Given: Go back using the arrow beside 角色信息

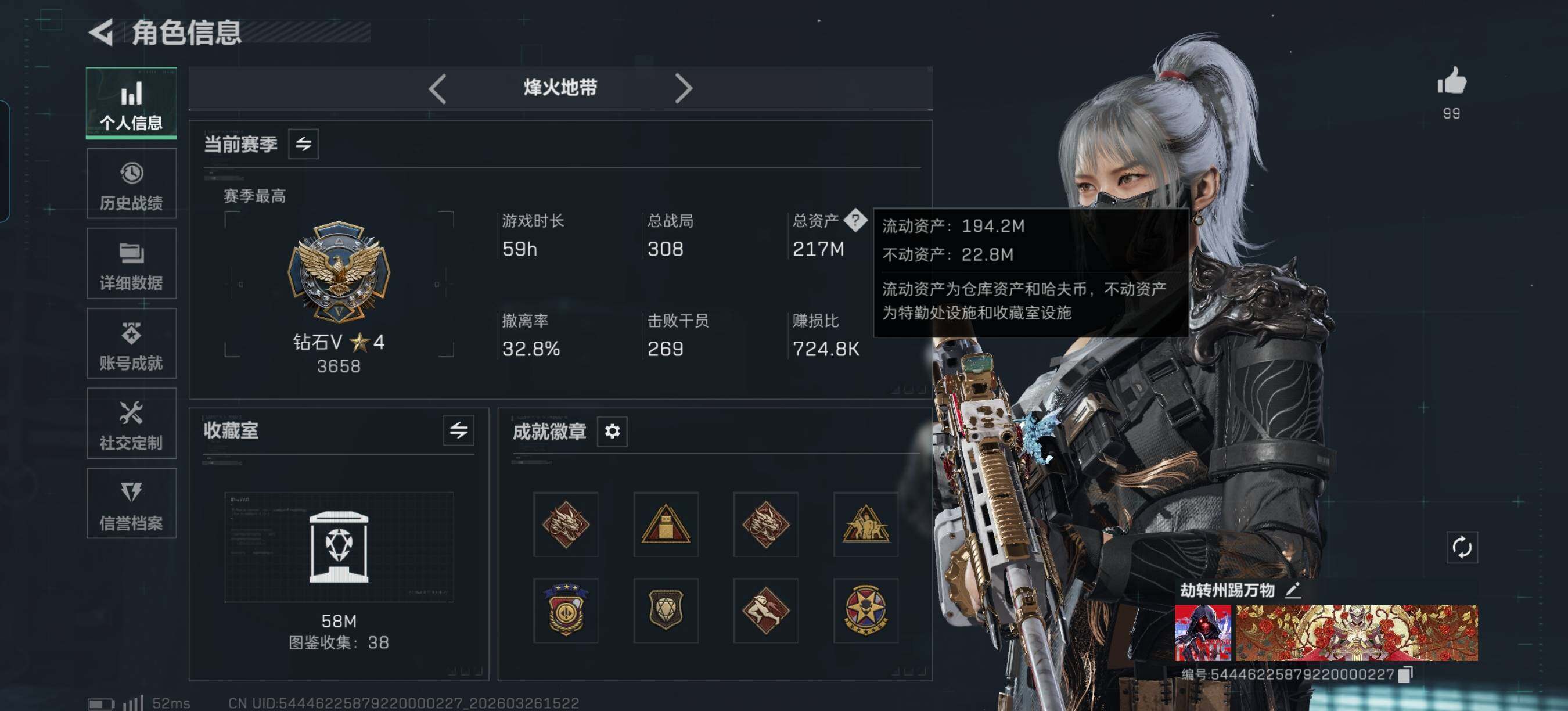Looking at the screenshot, I should (x=101, y=33).
